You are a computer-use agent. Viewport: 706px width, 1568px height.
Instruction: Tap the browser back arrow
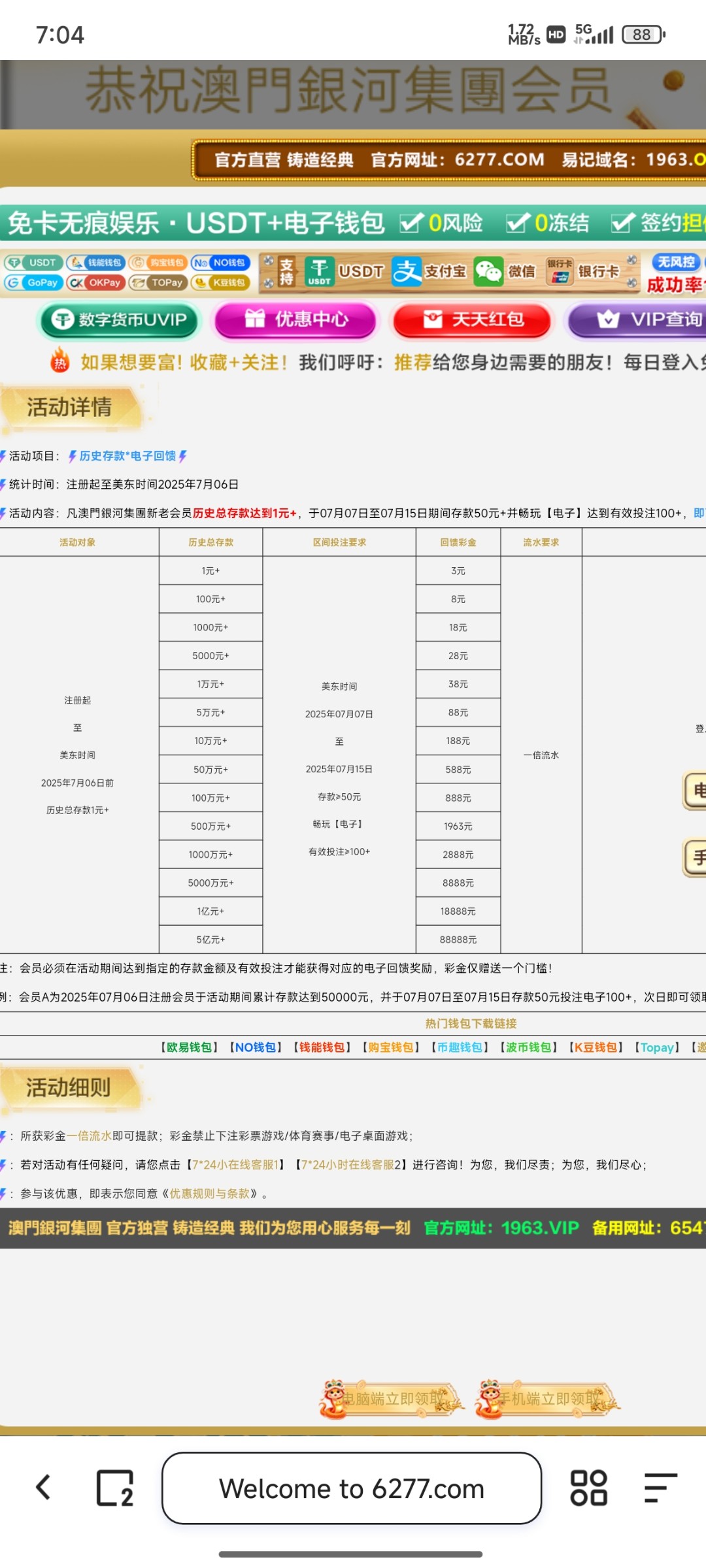(x=43, y=1488)
